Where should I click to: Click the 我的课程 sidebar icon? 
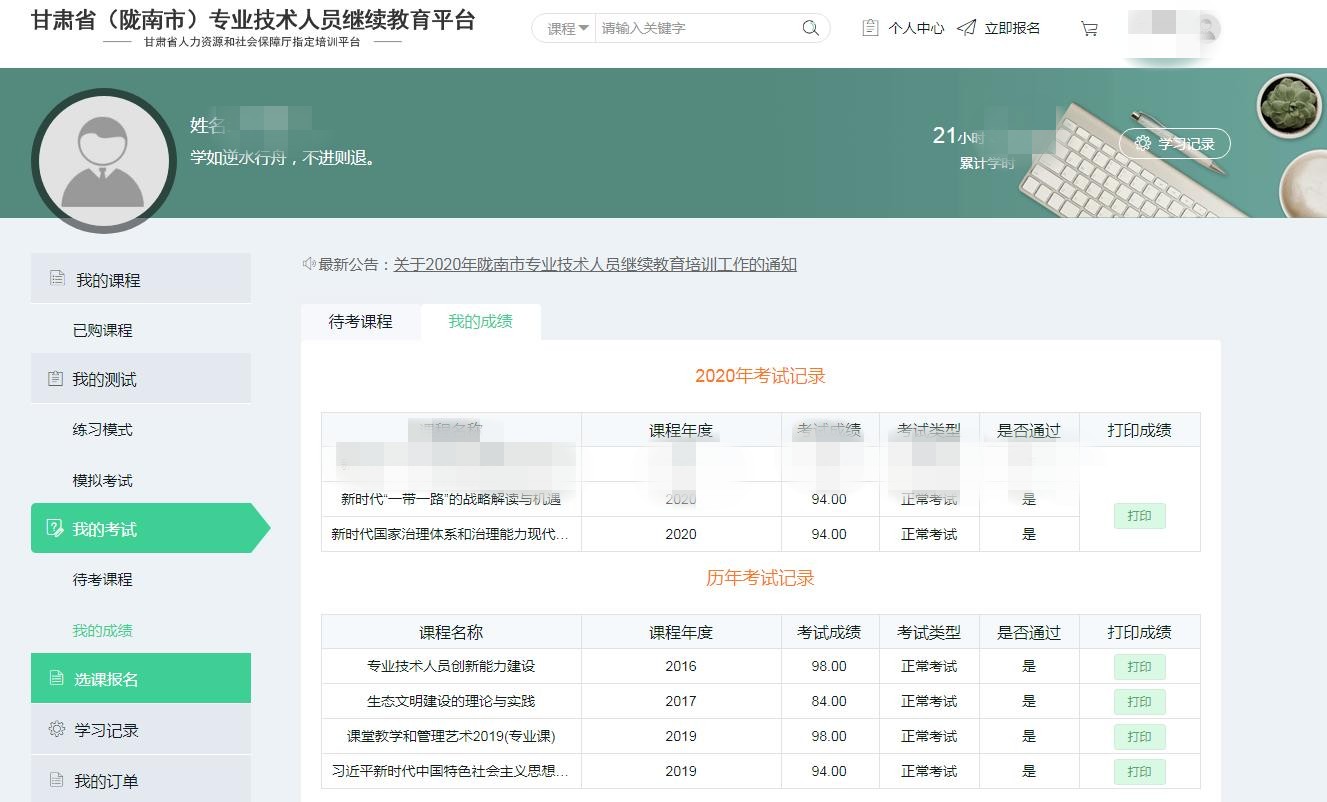tap(57, 279)
